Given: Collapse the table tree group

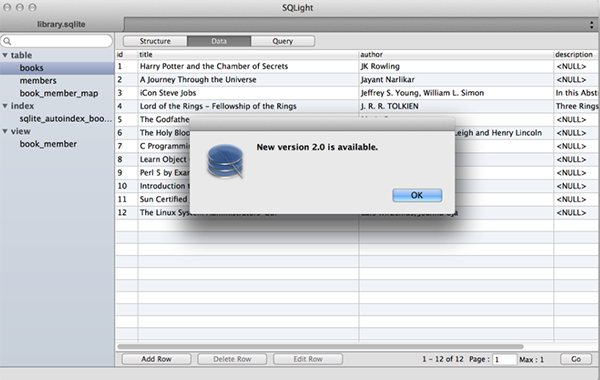Looking at the screenshot, I should click(5, 55).
